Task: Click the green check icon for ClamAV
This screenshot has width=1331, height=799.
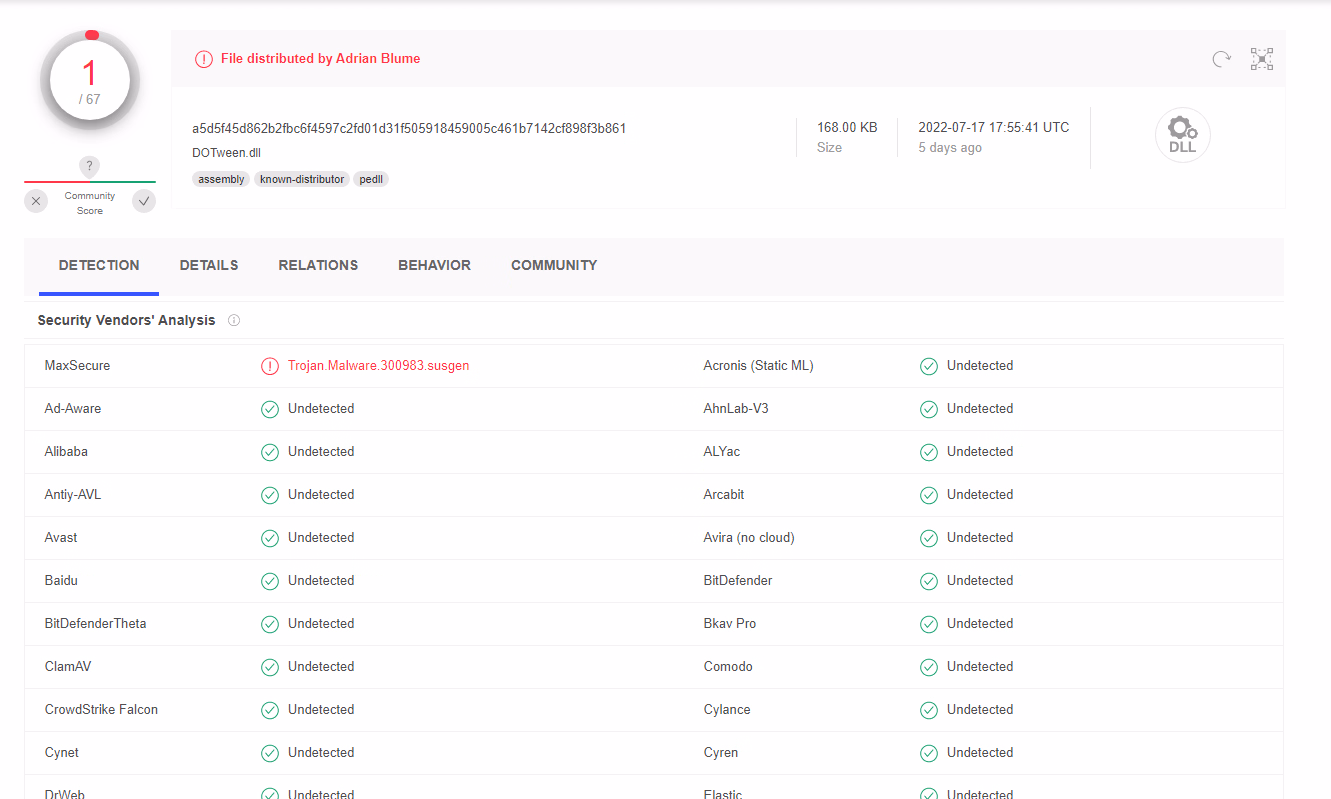Action: 270,667
